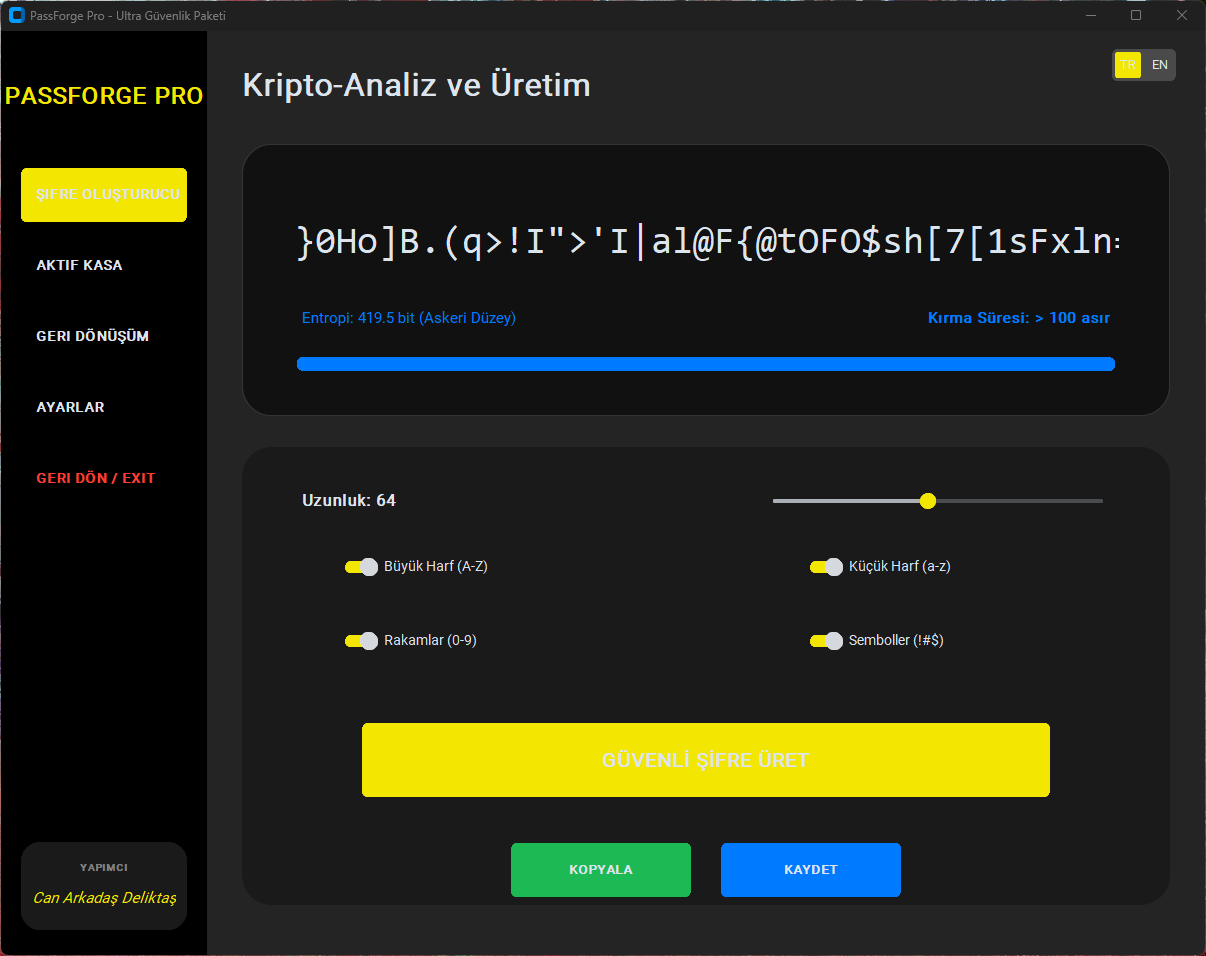This screenshot has width=1206, height=956.
Task: Toggle the Küçük Harf (a-z) switch
Action: tap(826, 567)
